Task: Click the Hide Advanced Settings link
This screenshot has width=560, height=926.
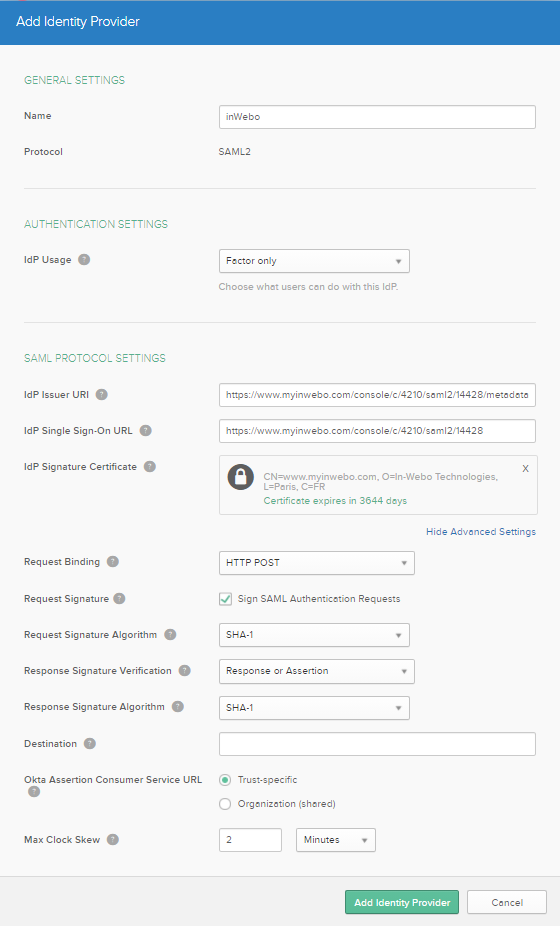Action: click(481, 532)
